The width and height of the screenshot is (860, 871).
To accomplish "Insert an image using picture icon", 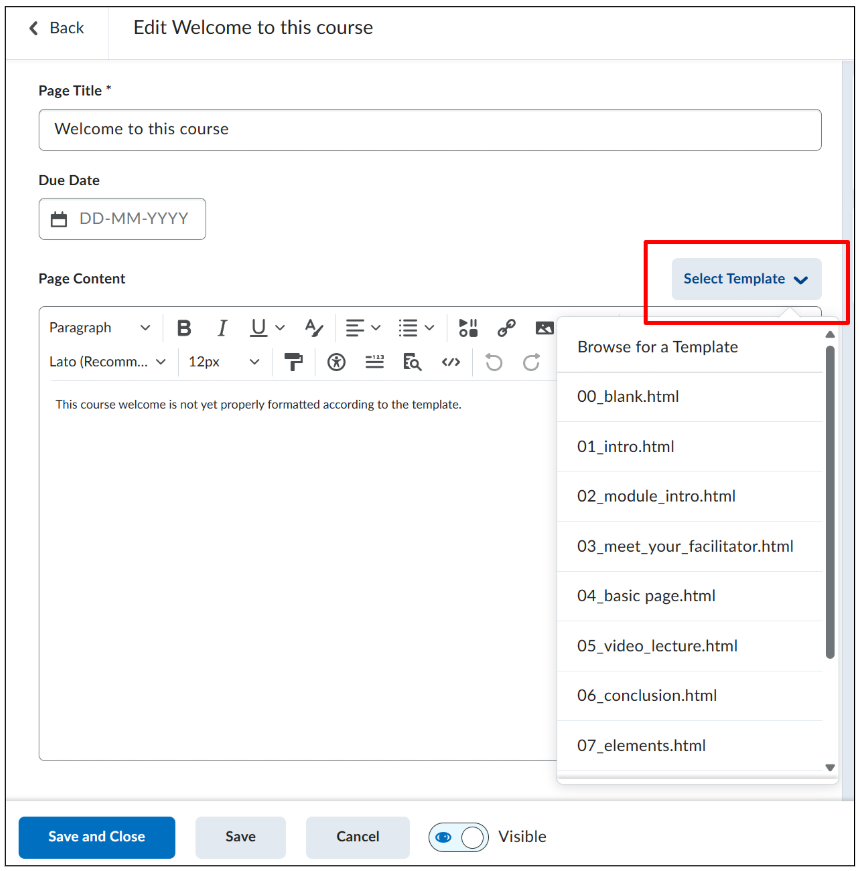I will pyautogui.click(x=544, y=328).
